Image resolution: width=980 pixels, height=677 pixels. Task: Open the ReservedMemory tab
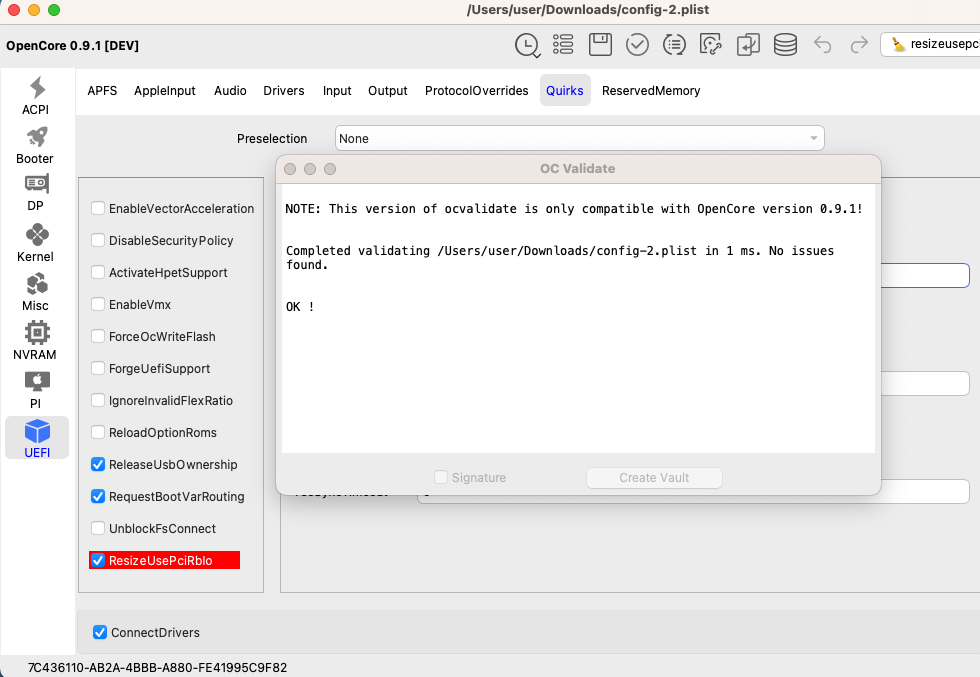(x=651, y=90)
